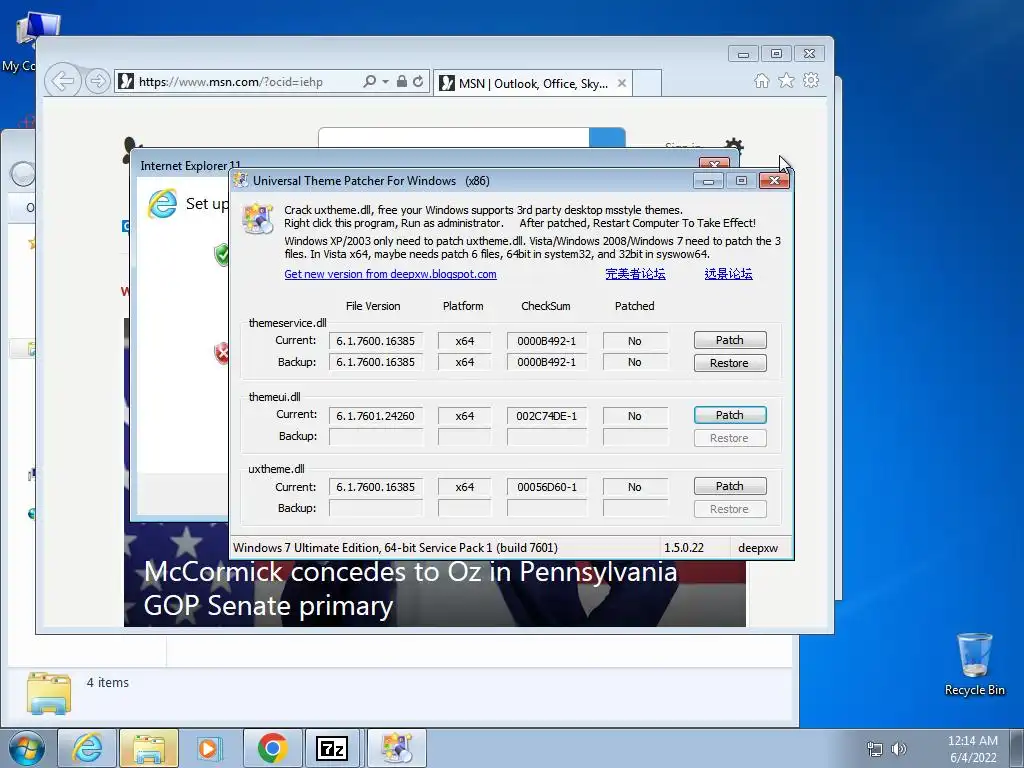Open Internet Explorer Home icon
This screenshot has height=768, width=1024.
pos(761,80)
